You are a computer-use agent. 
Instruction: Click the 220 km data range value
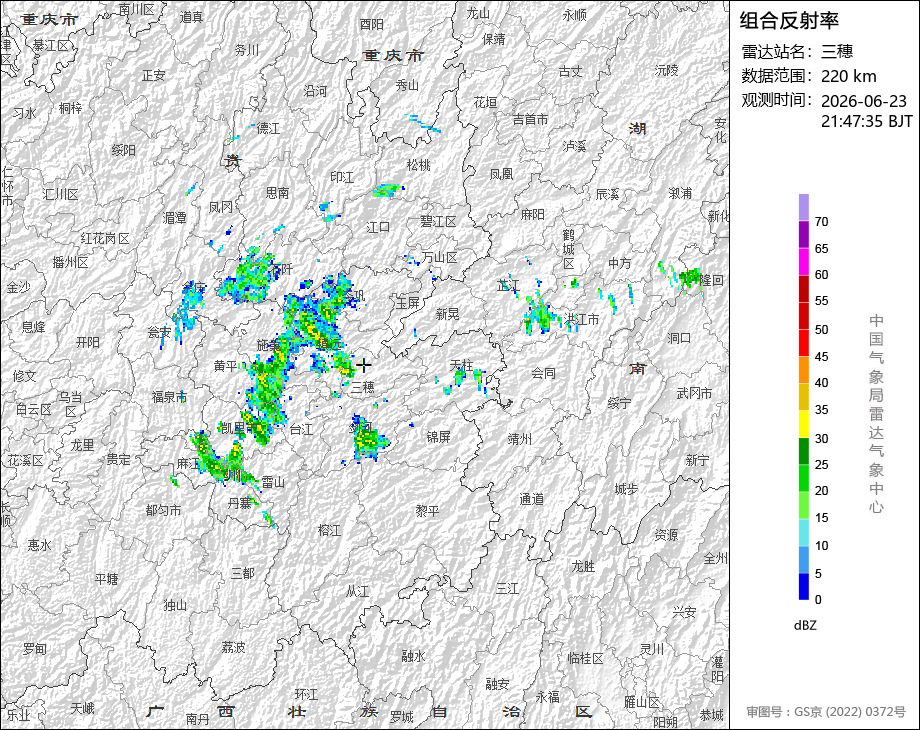[x=848, y=76]
